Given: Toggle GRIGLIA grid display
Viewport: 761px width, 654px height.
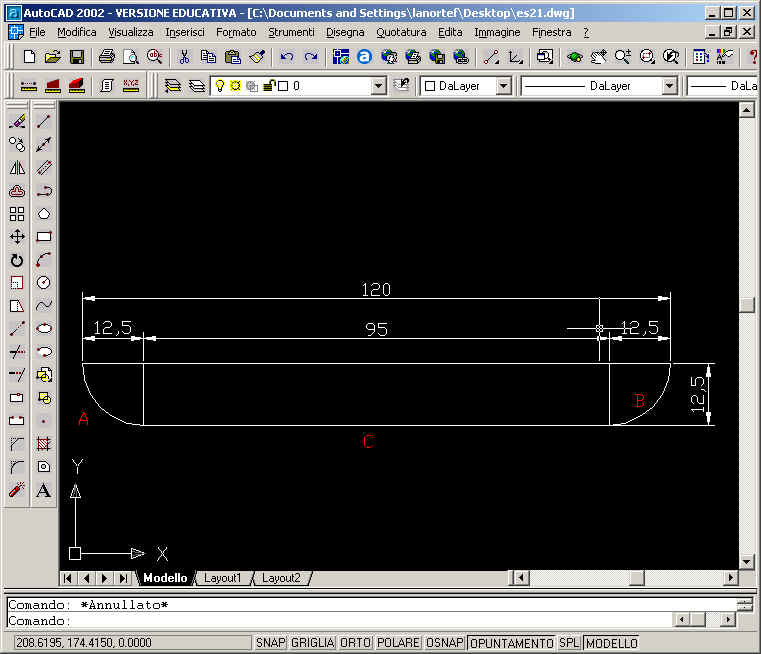Looking at the screenshot, I should (312, 643).
